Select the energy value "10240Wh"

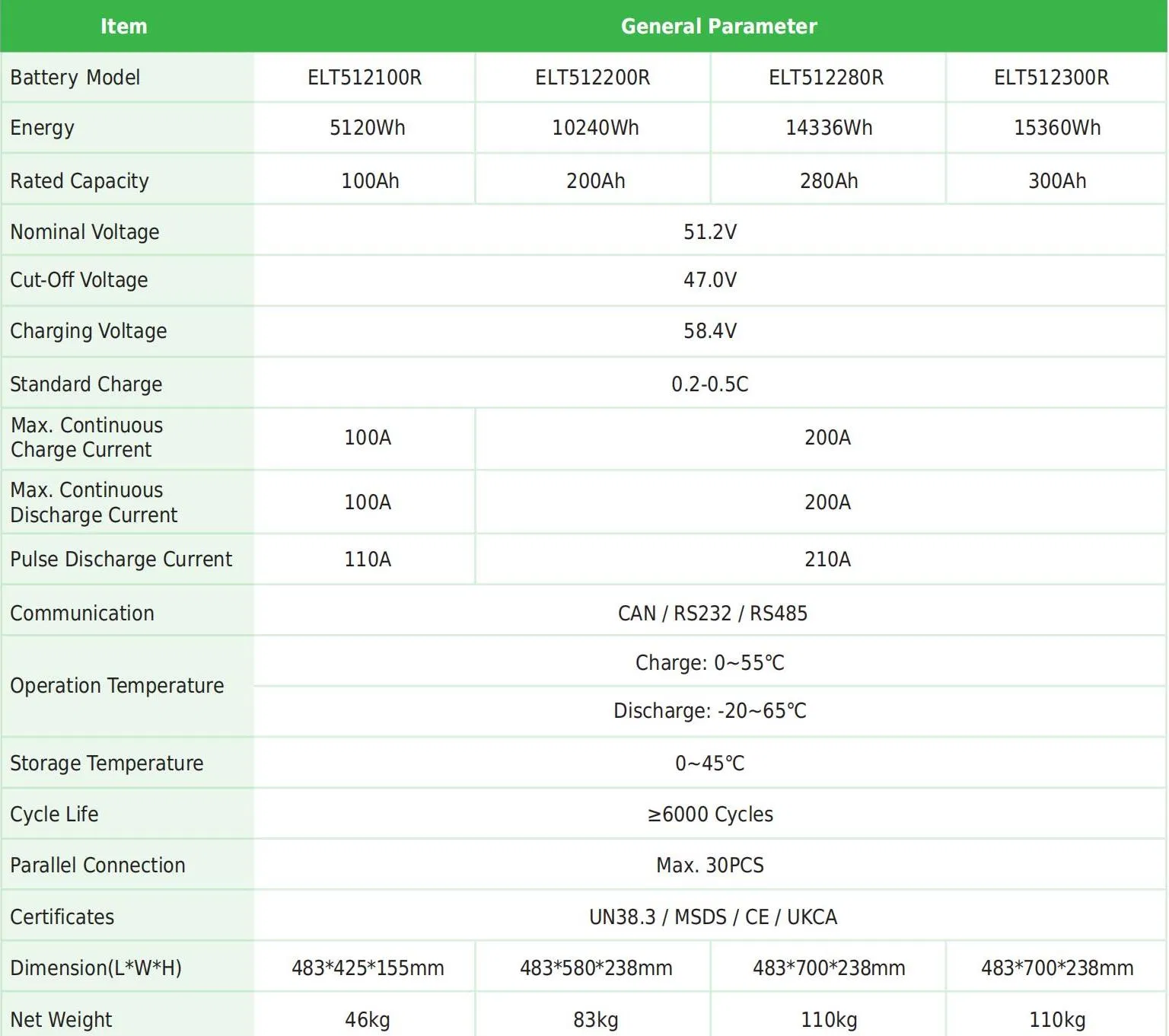pyautogui.click(x=596, y=128)
